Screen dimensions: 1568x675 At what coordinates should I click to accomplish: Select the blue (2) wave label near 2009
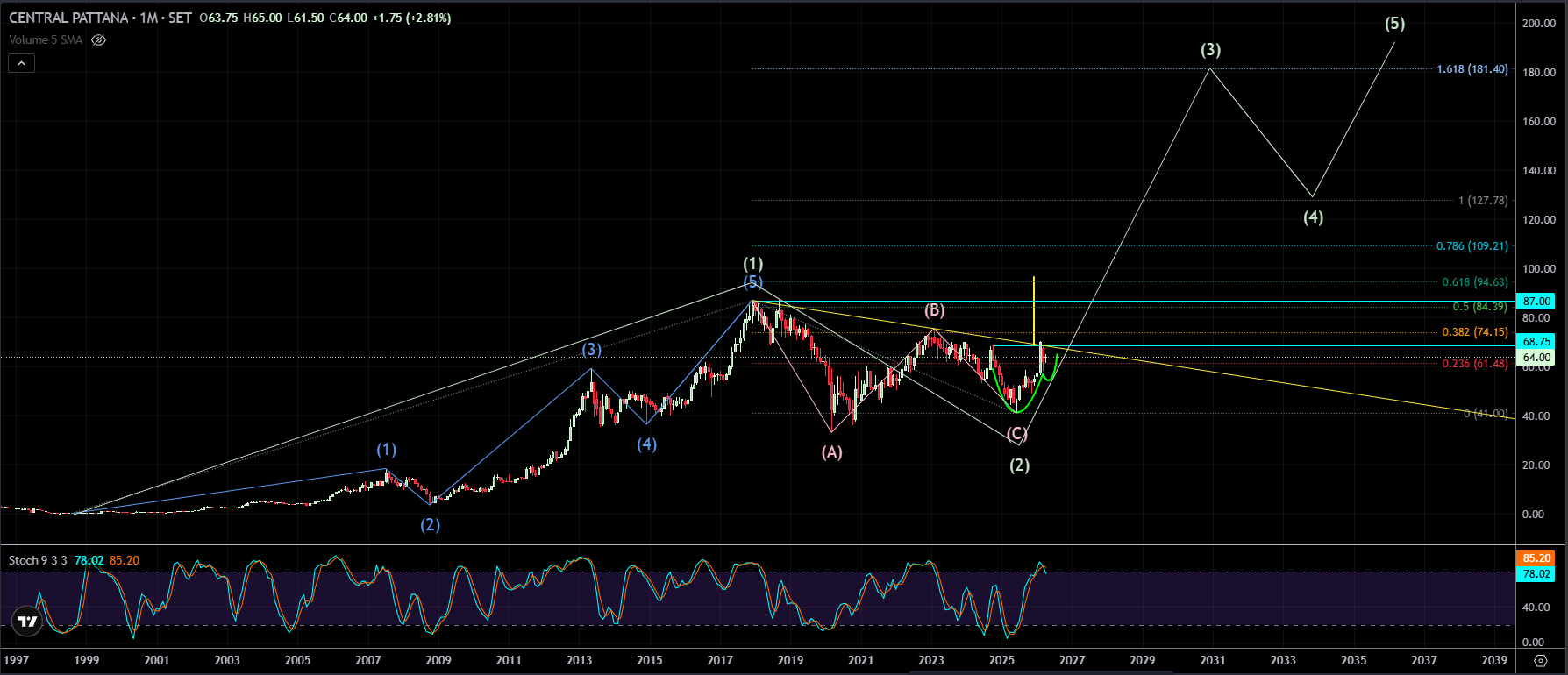click(x=430, y=525)
